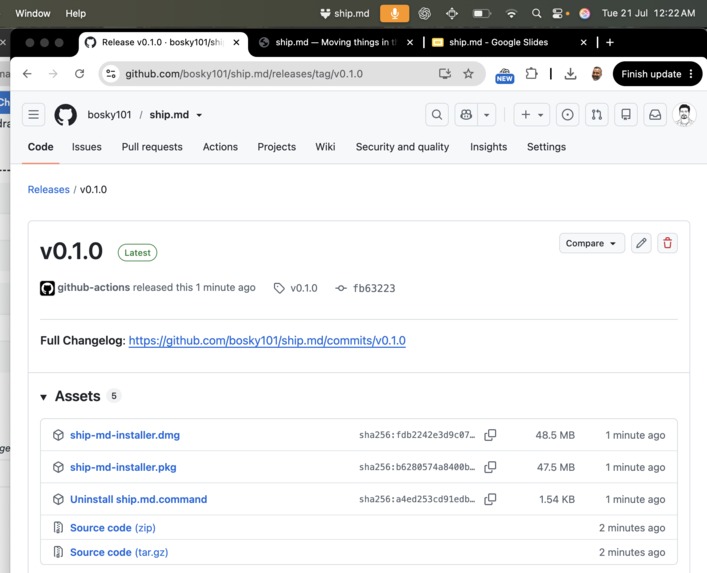Click the browser forward arrow
The image size is (707, 573).
53,73
